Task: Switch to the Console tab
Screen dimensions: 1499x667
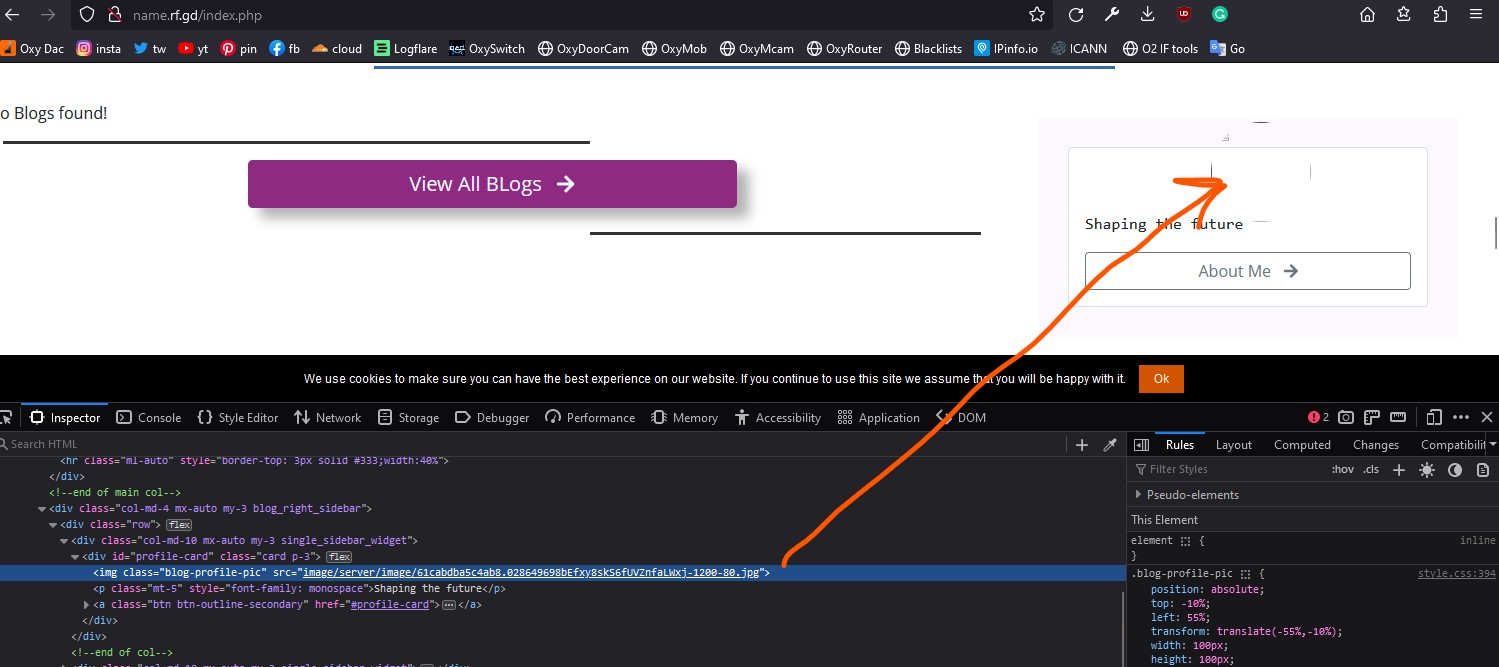Action: pos(149,417)
